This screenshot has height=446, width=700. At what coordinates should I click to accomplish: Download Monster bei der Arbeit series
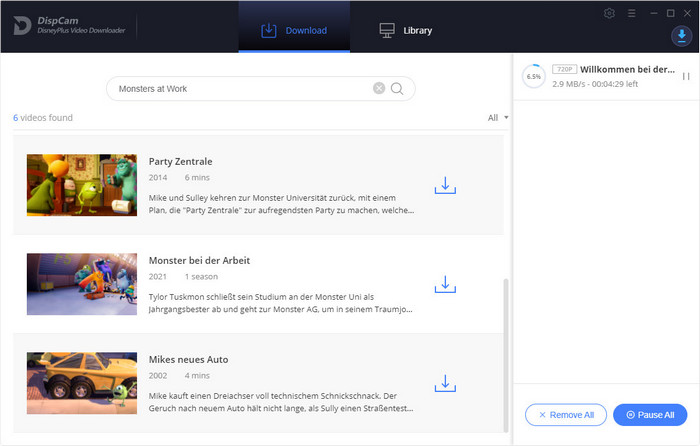445,284
